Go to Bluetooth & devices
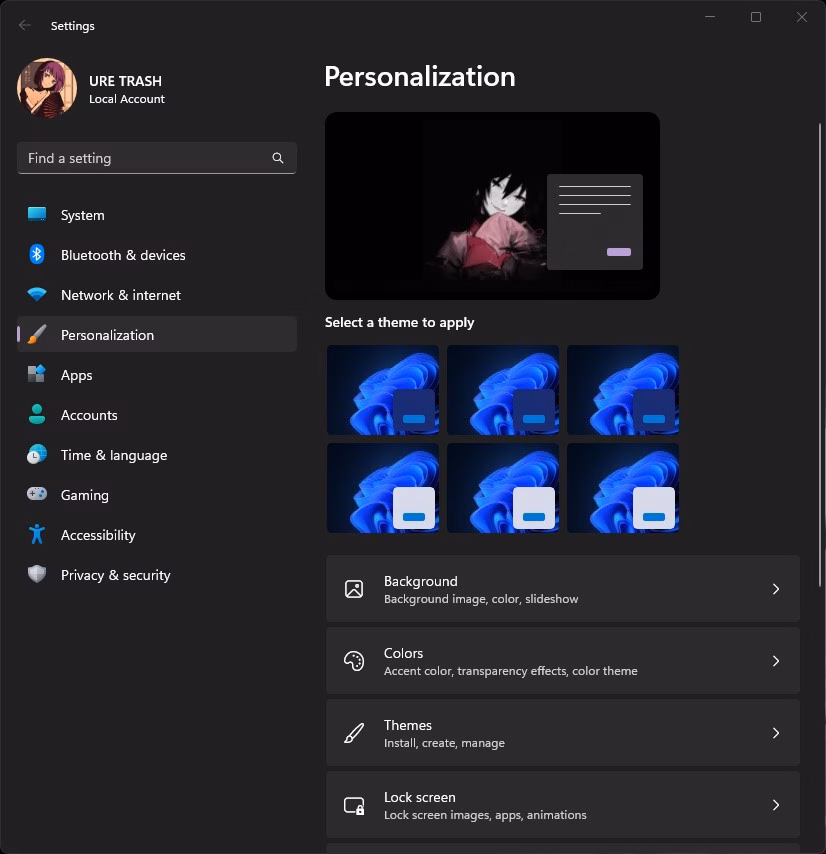Image resolution: width=826 pixels, height=854 pixels. point(157,254)
